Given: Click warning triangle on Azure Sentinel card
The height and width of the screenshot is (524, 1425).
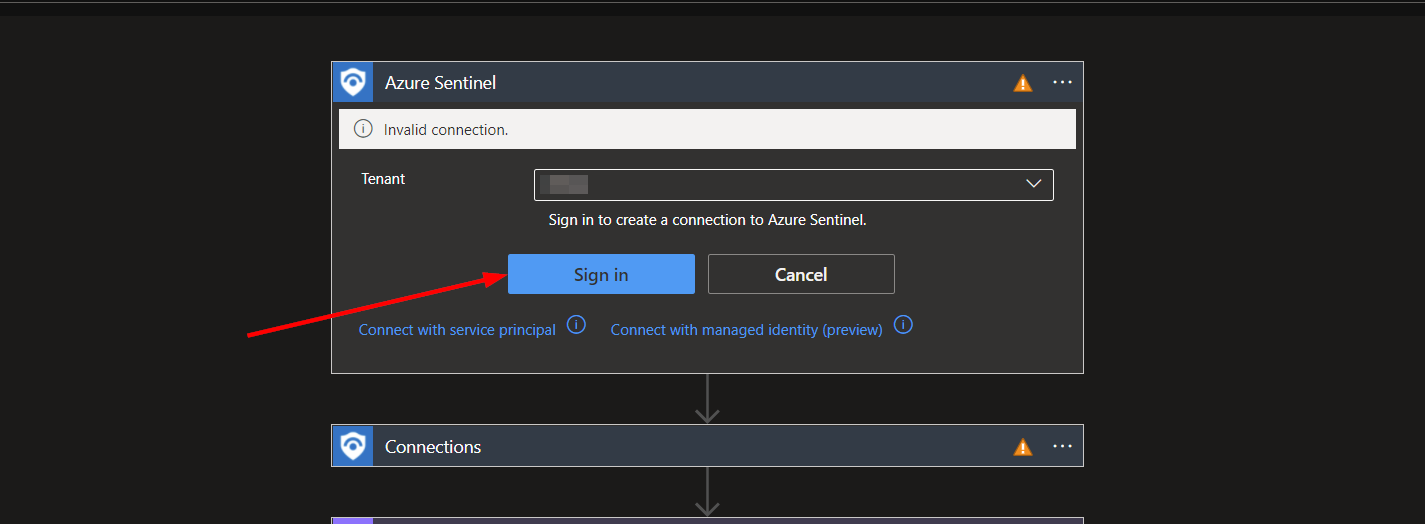Looking at the screenshot, I should click(1022, 83).
